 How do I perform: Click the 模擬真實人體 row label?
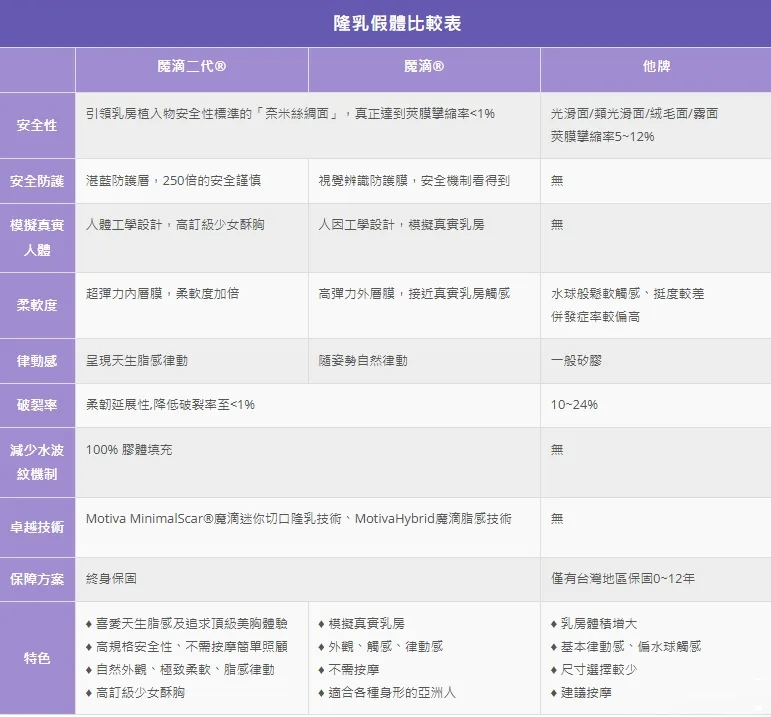tap(37, 238)
